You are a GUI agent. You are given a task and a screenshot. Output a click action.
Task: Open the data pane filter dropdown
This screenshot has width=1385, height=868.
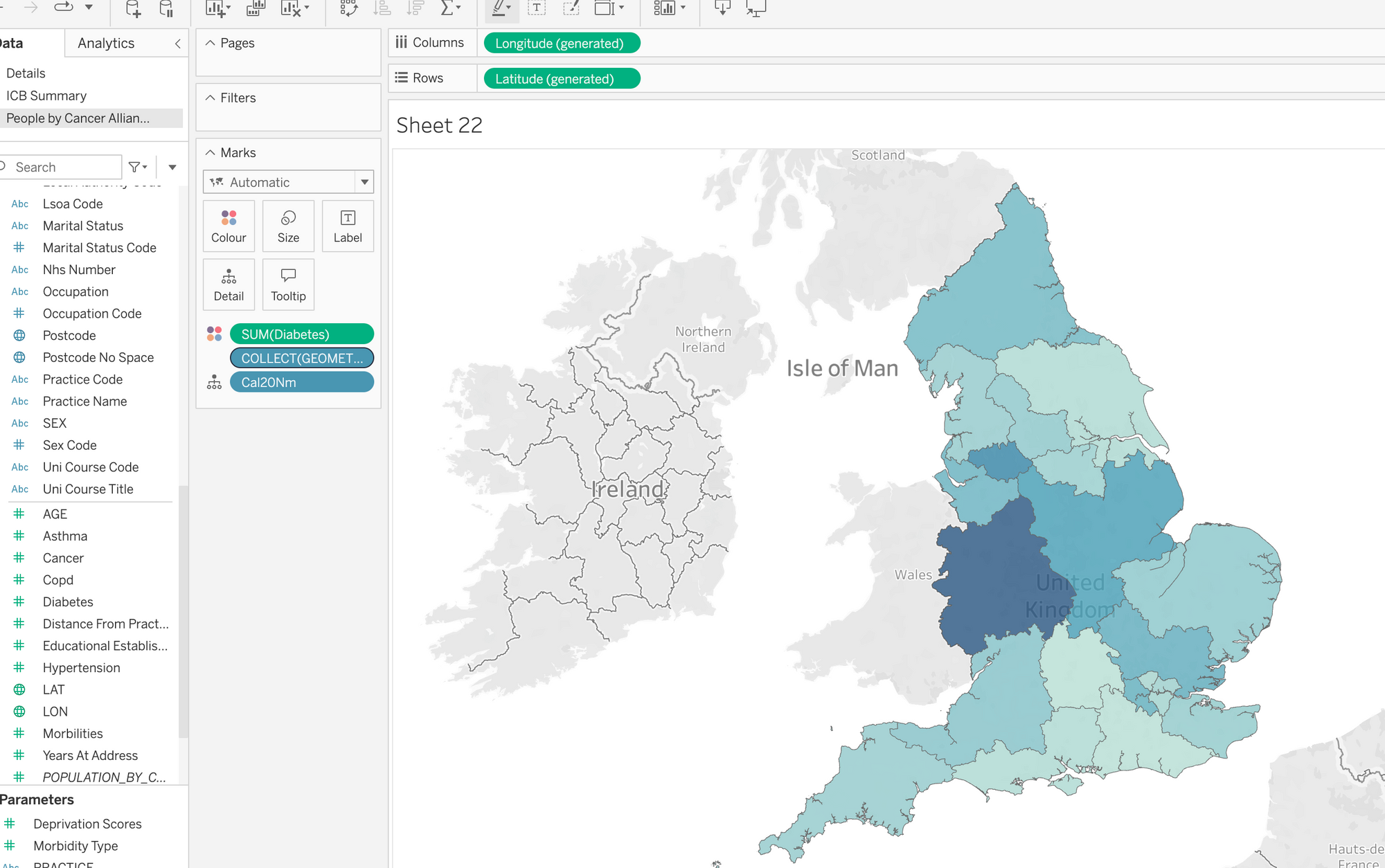pos(138,167)
